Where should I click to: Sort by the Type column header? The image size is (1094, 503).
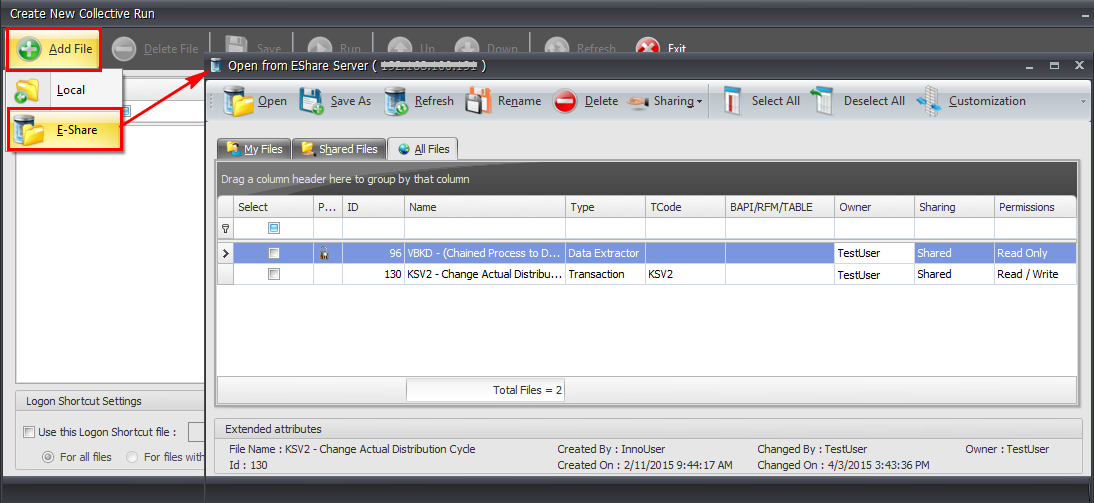click(x=606, y=207)
